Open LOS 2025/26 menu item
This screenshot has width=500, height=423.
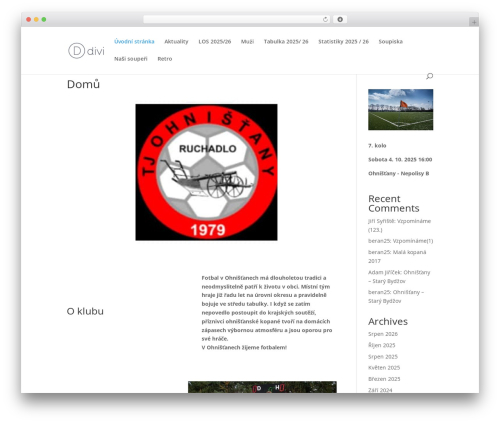pos(215,41)
